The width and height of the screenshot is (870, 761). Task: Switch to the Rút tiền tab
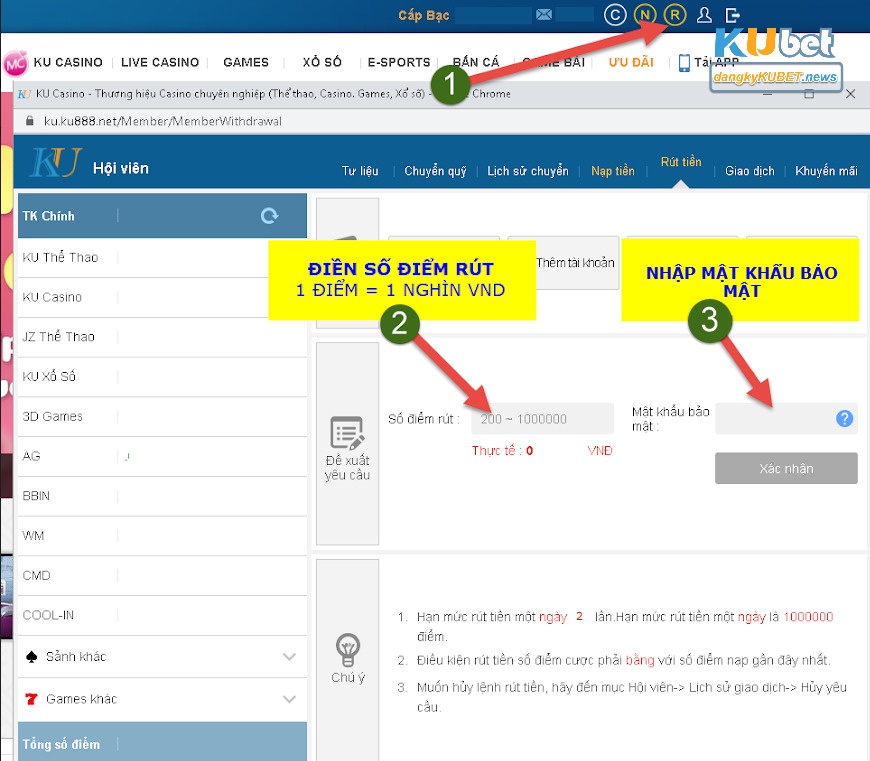tap(681, 162)
